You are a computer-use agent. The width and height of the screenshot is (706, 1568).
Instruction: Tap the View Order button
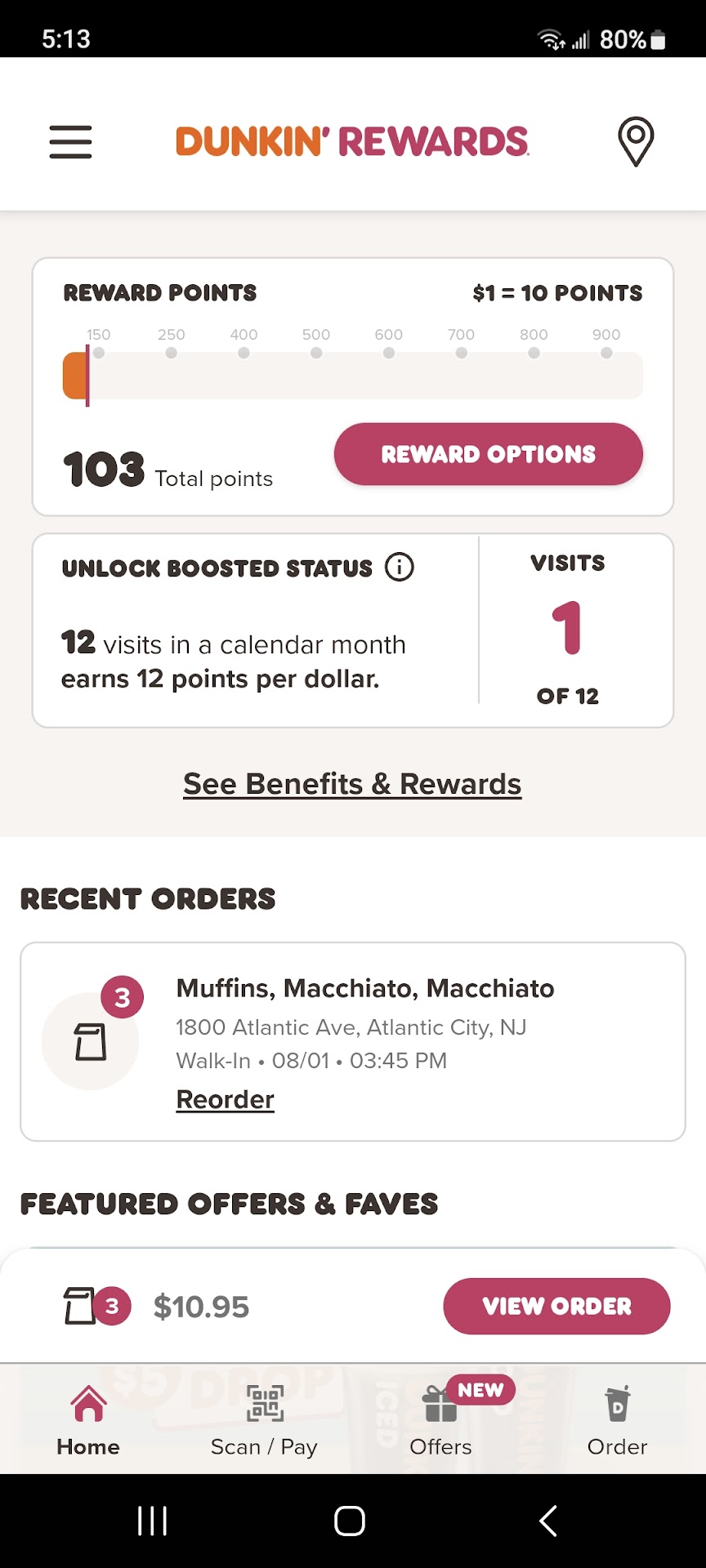(x=556, y=1306)
